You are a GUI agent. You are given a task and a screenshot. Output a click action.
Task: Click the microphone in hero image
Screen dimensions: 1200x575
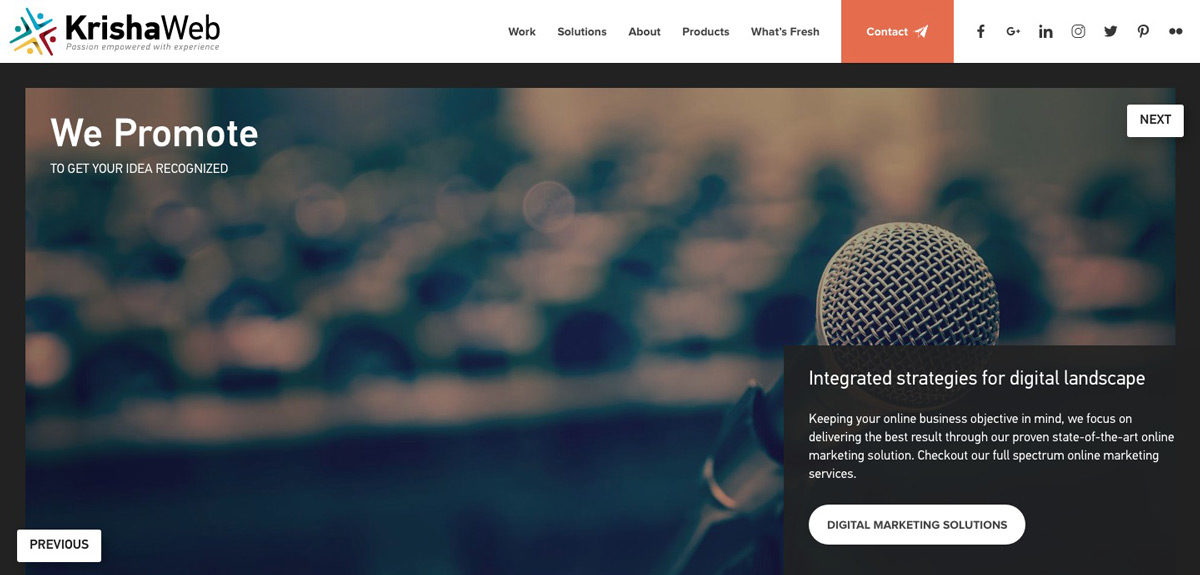(907, 287)
